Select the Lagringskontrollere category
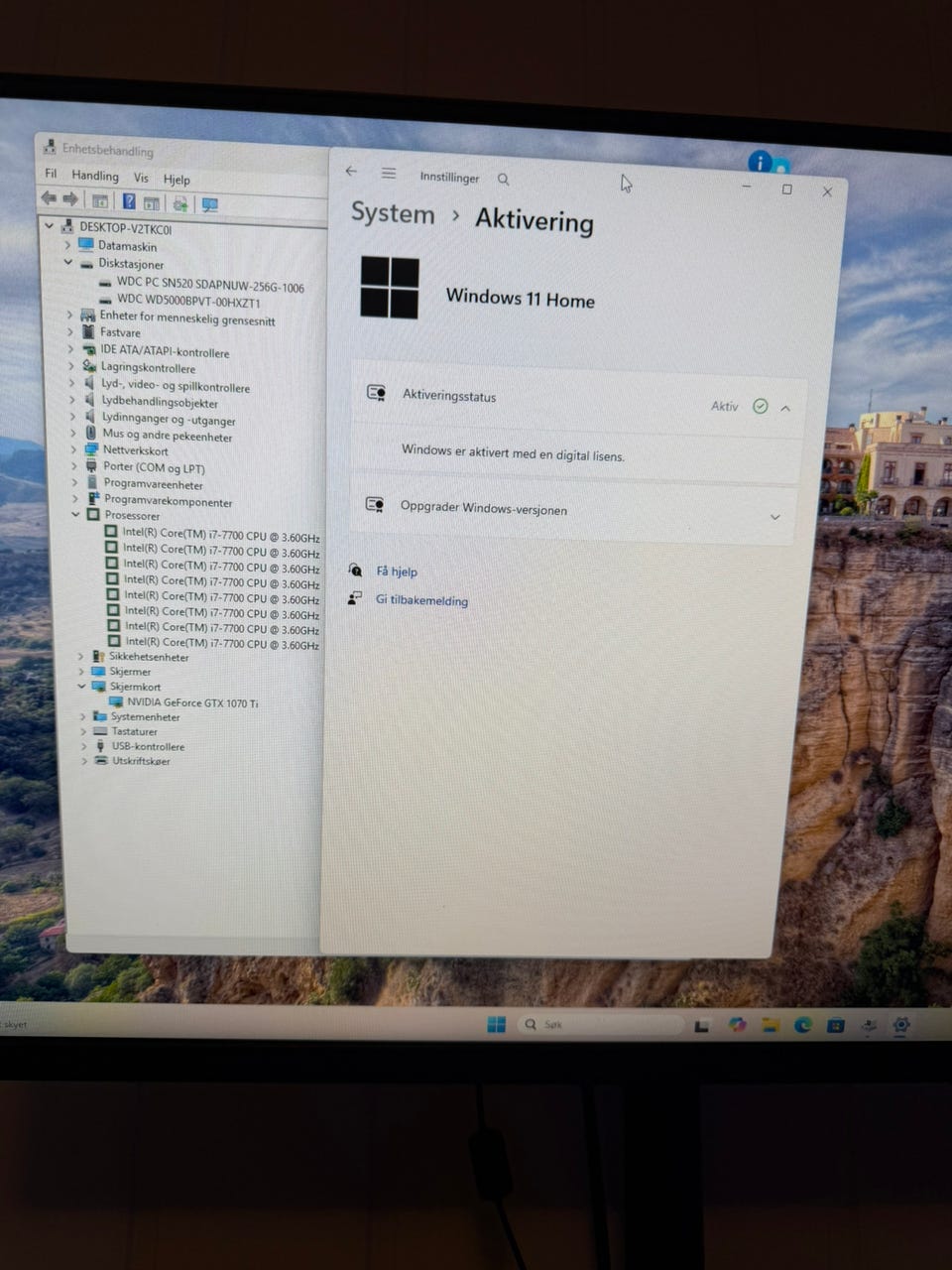Screen dimensions: 952x1270 148,367
